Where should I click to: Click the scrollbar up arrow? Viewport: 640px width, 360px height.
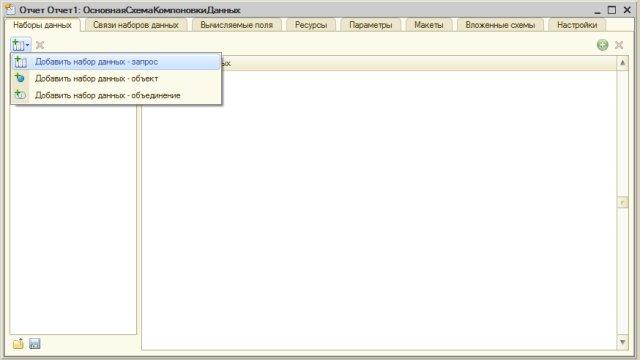[x=622, y=63]
